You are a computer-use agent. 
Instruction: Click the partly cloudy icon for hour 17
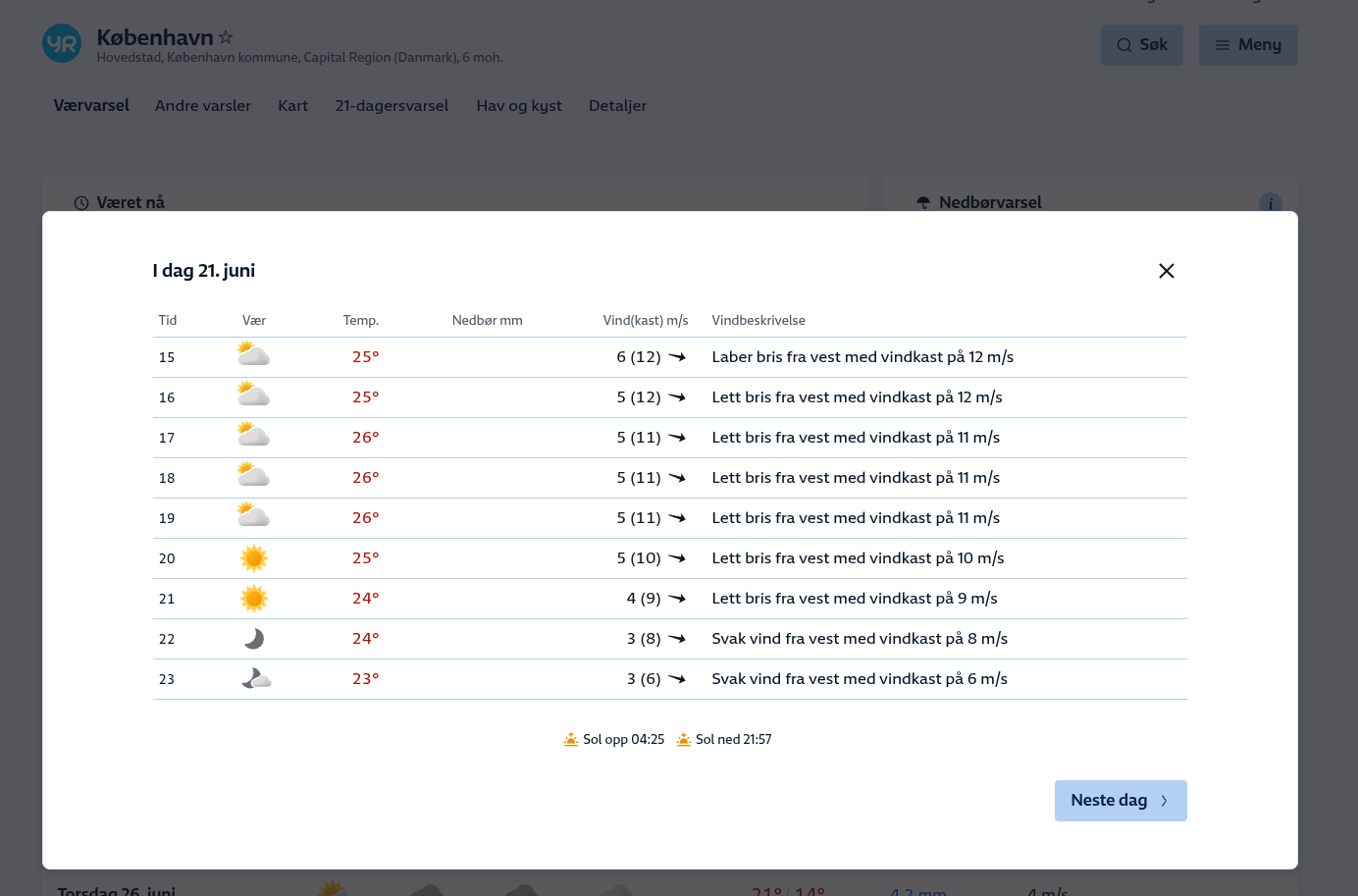(253, 435)
